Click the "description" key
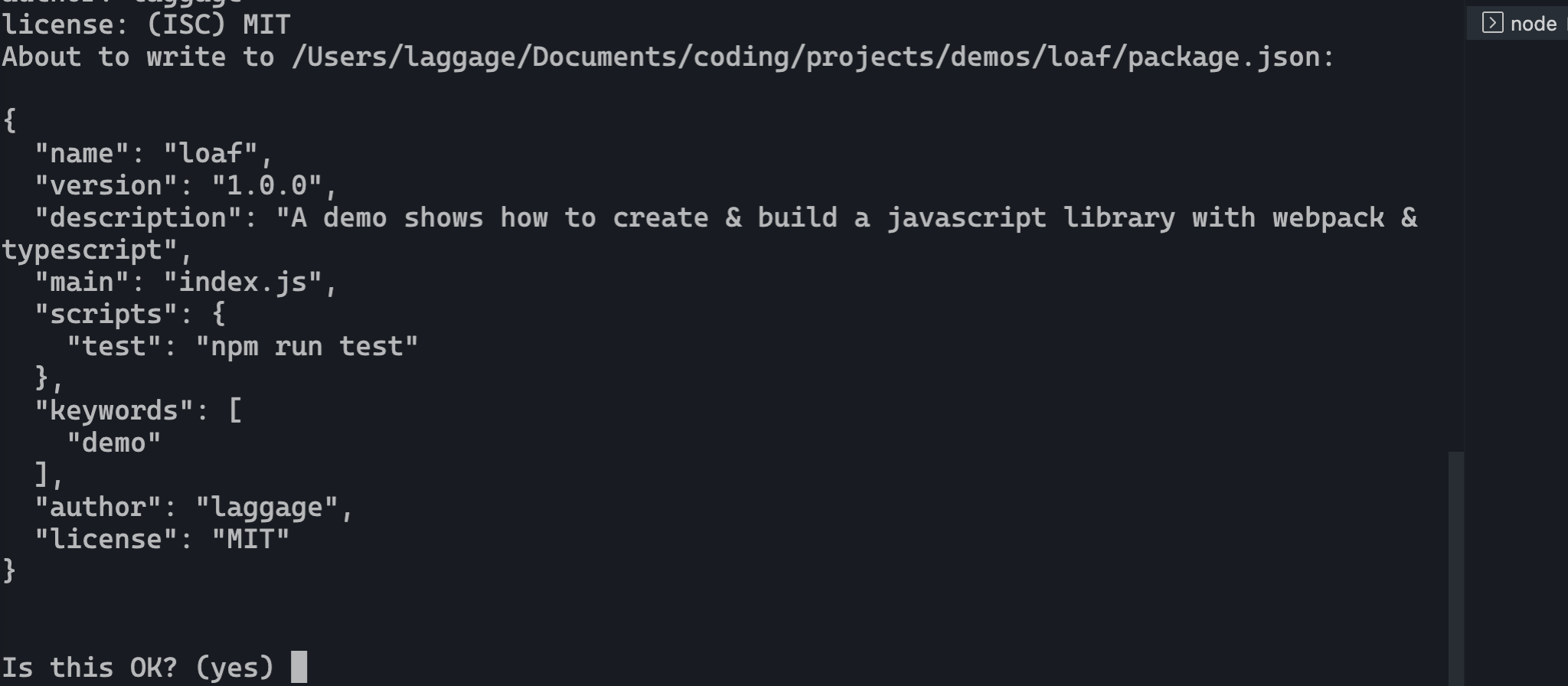Viewport: 1568px width, 686px height. (139, 217)
